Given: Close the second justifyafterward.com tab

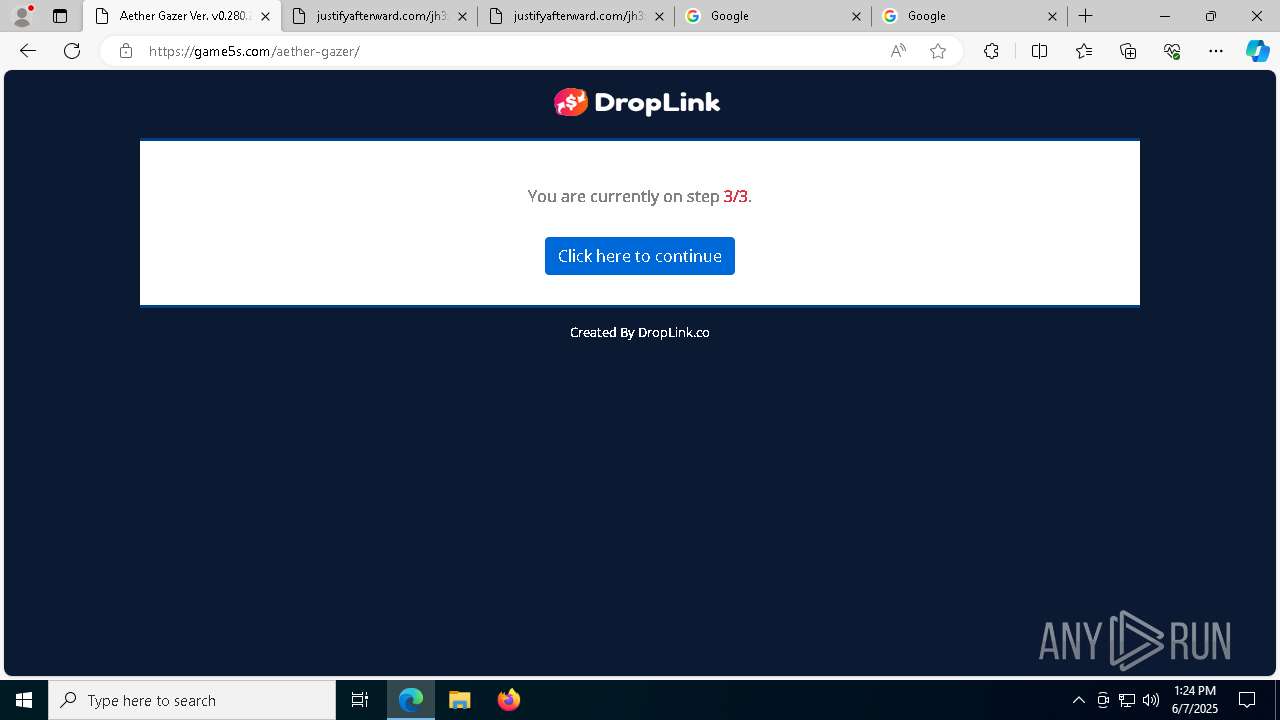Looking at the screenshot, I should point(659,16).
